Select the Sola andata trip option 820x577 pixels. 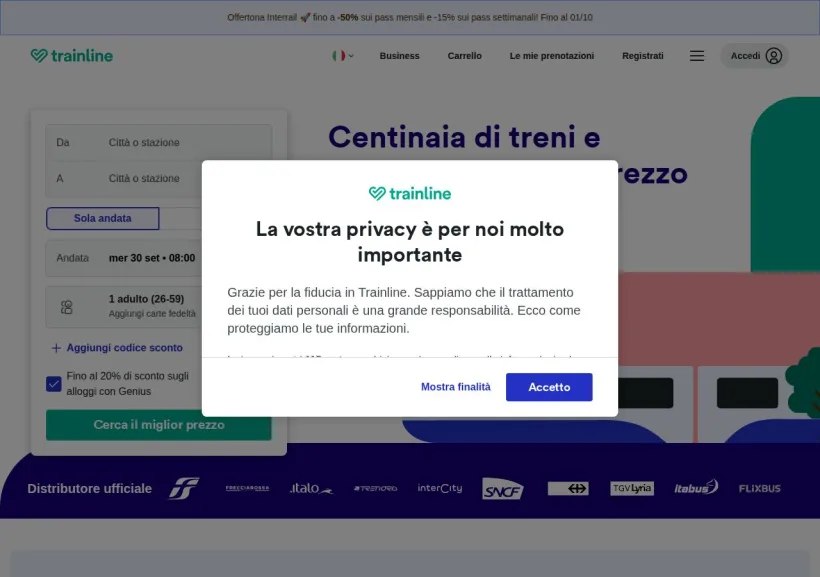(102, 218)
